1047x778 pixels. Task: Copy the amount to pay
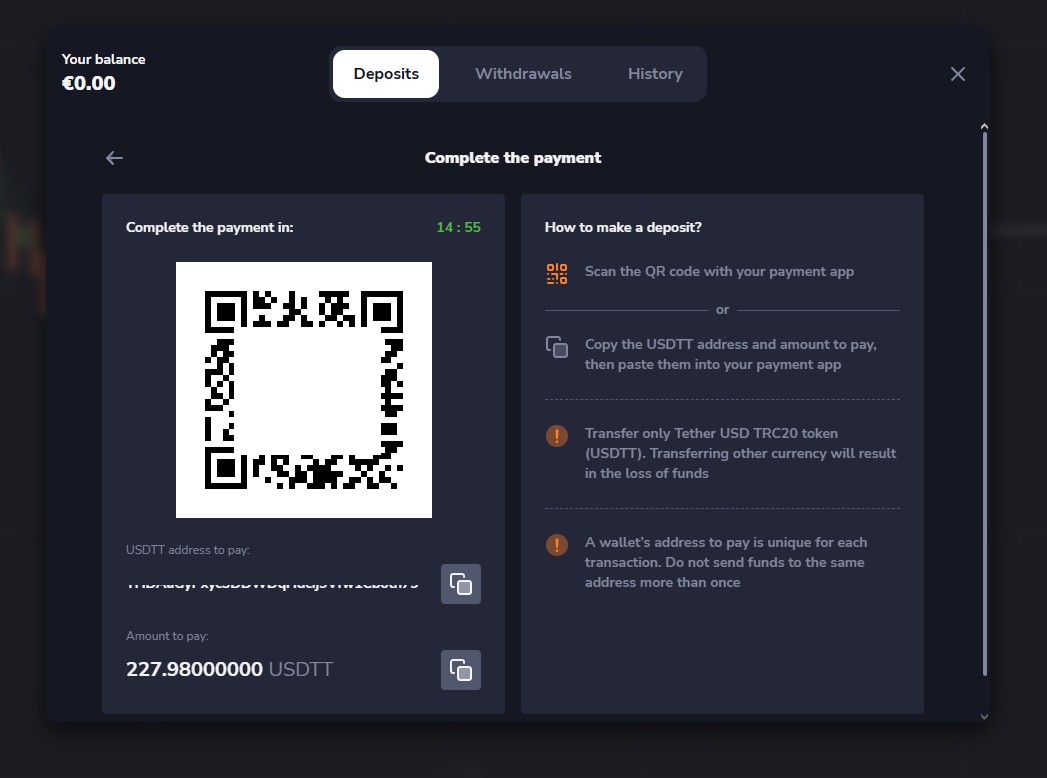click(461, 670)
